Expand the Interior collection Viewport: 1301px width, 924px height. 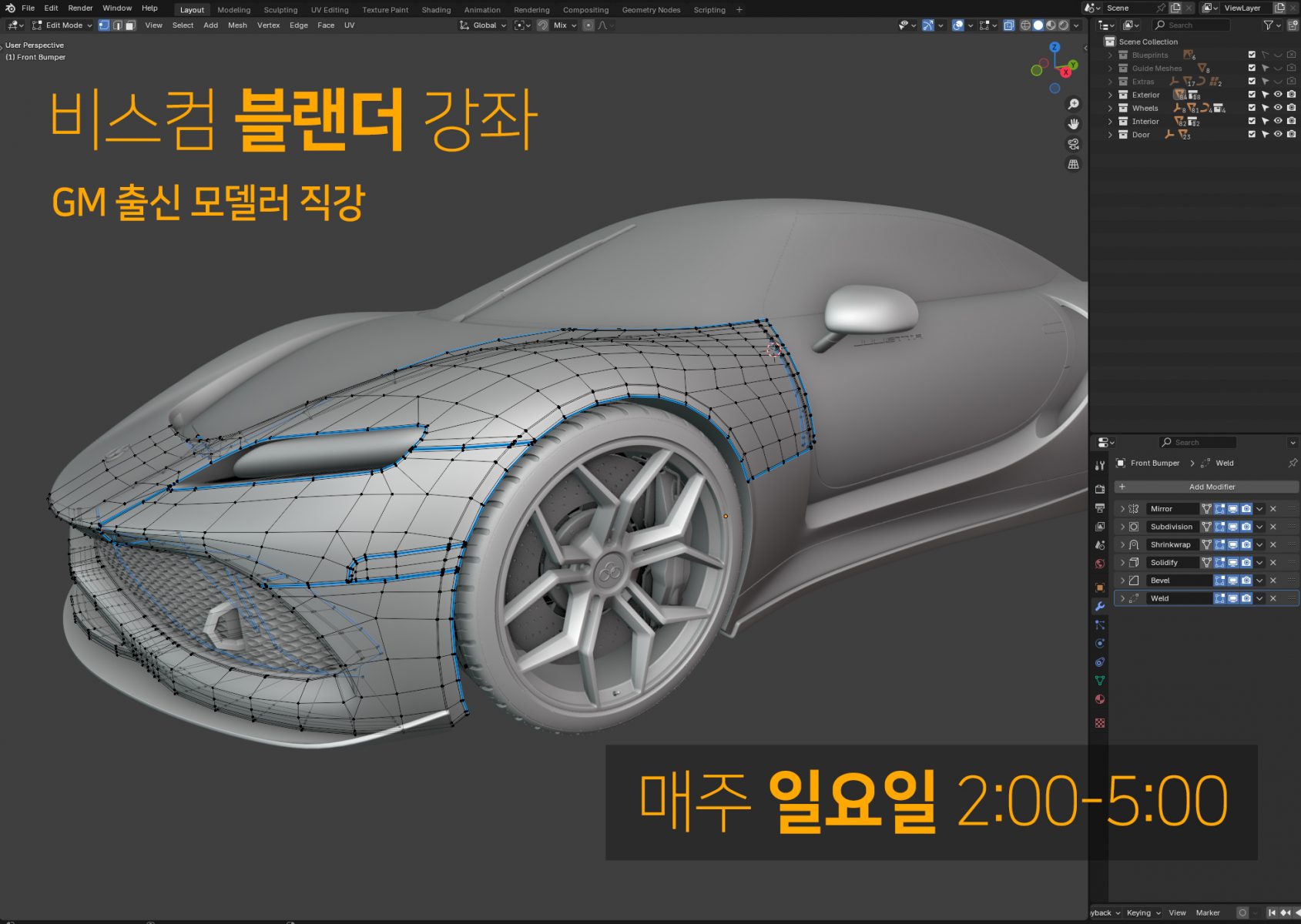pos(1110,122)
